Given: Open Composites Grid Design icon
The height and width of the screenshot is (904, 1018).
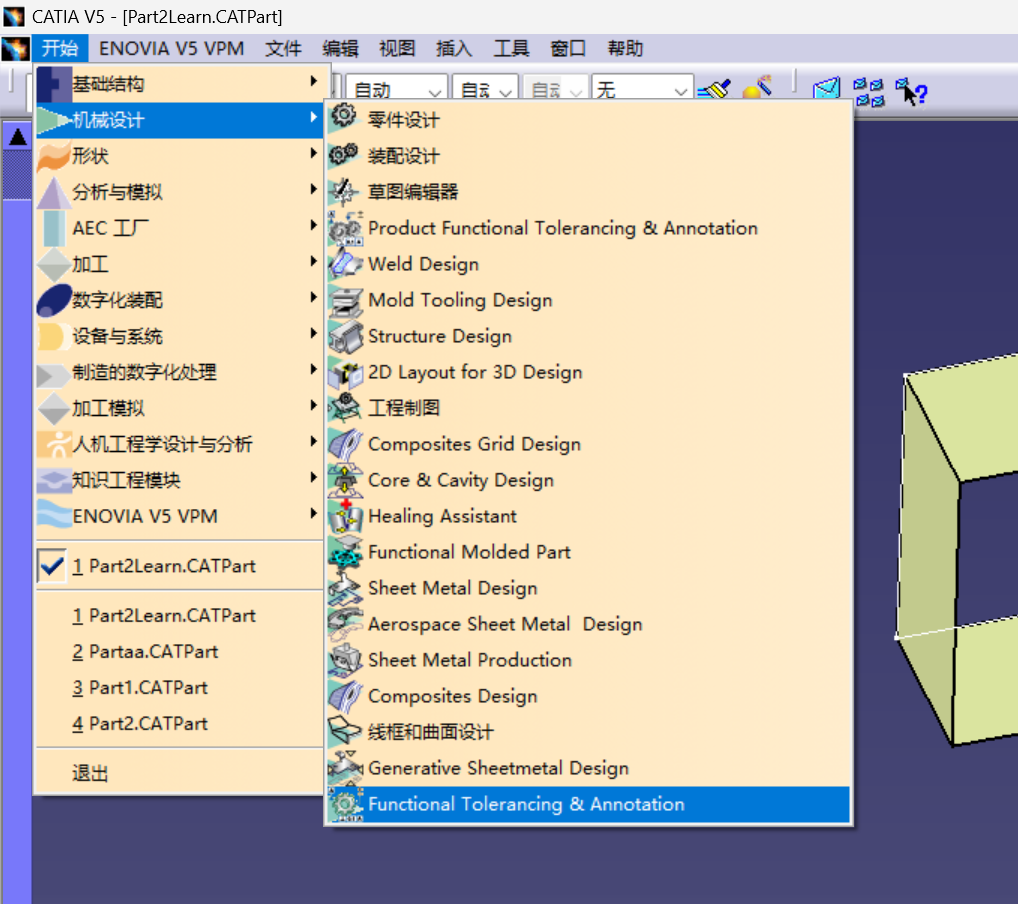Looking at the screenshot, I should click(344, 444).
